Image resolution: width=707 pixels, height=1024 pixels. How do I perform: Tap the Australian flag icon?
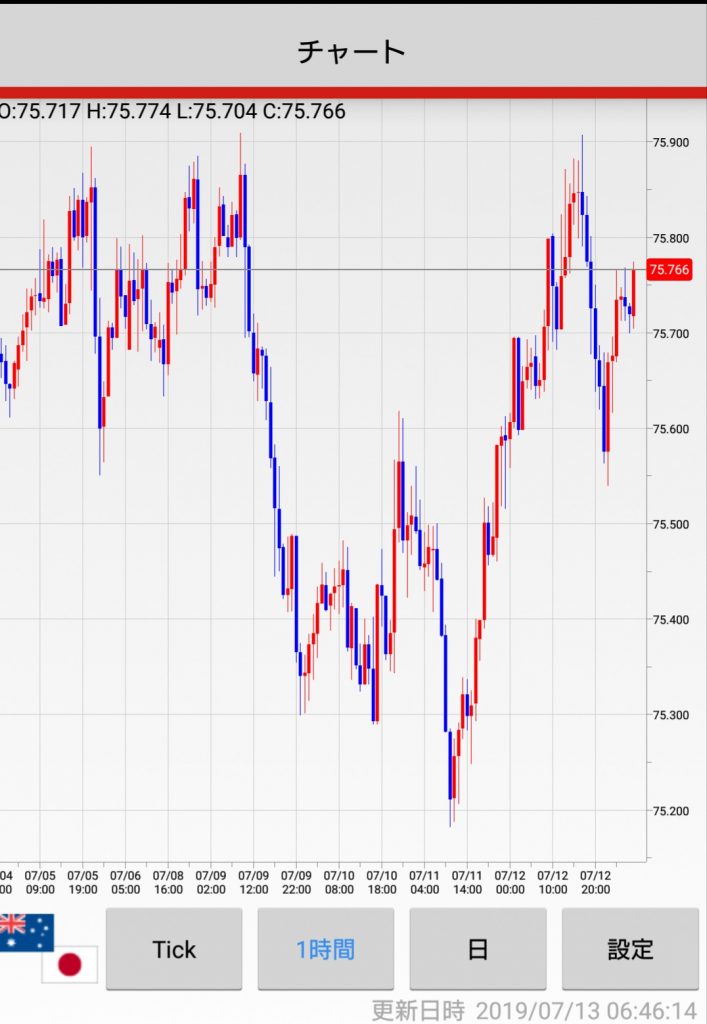(x=26, y=931)
